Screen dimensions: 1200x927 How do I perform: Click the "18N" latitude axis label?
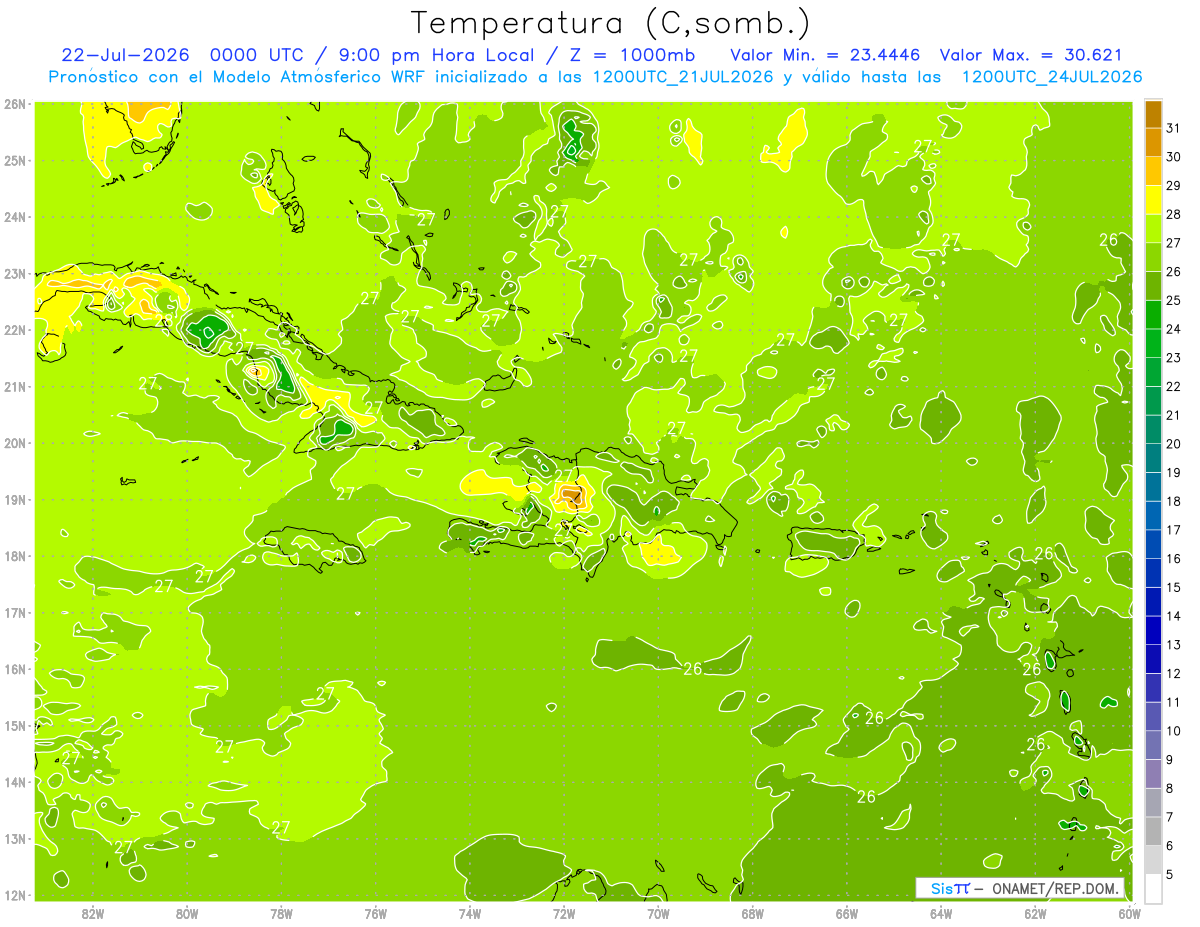click(x=14, y=556)
